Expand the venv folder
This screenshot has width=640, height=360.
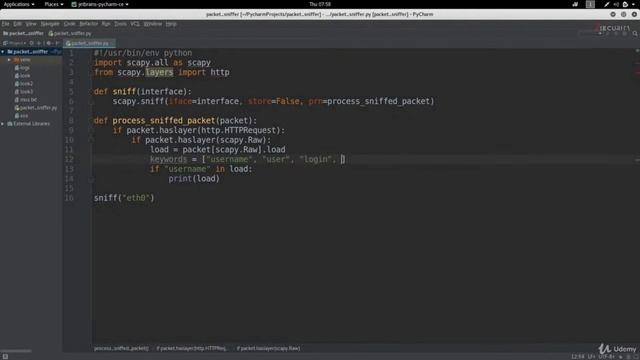[9, 60]
